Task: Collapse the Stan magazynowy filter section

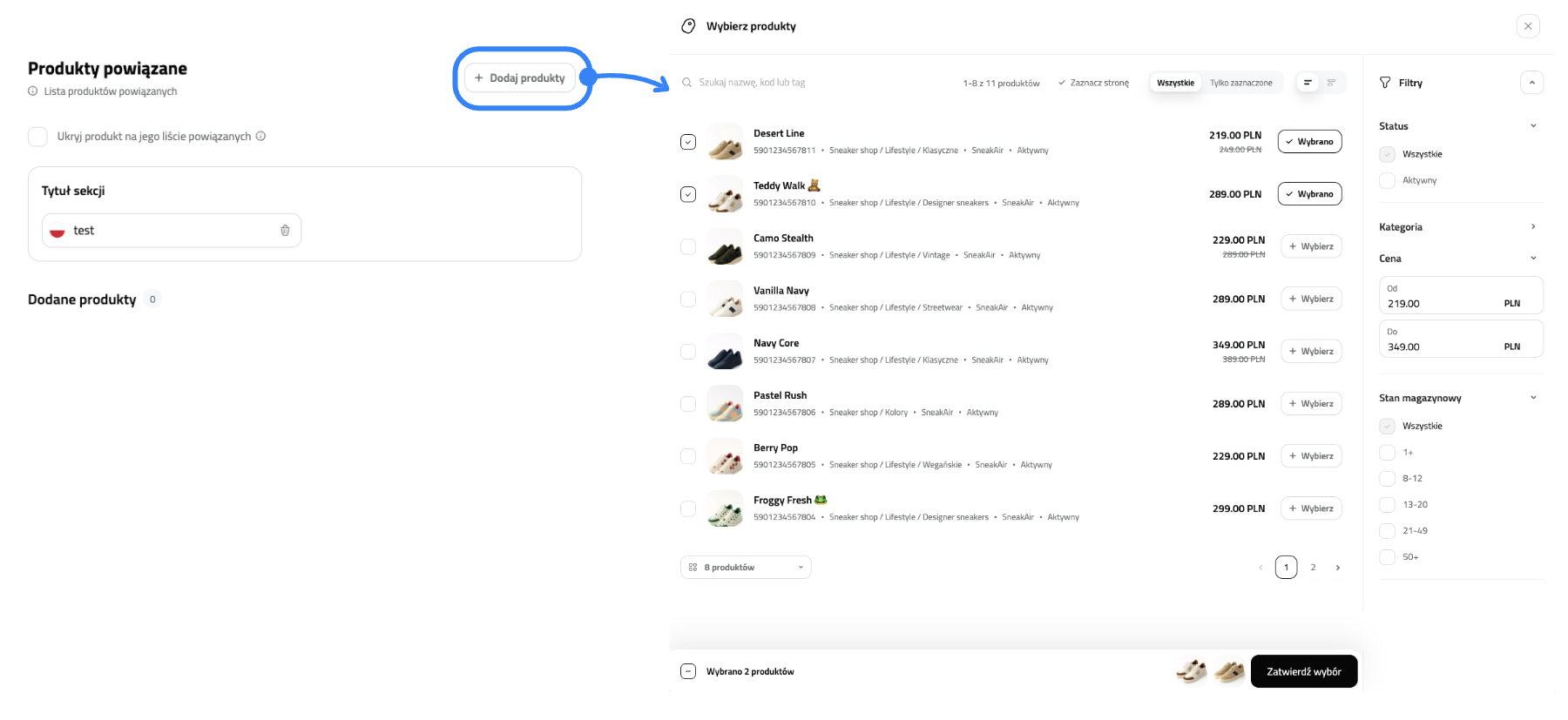Action: coord(1533,398)
